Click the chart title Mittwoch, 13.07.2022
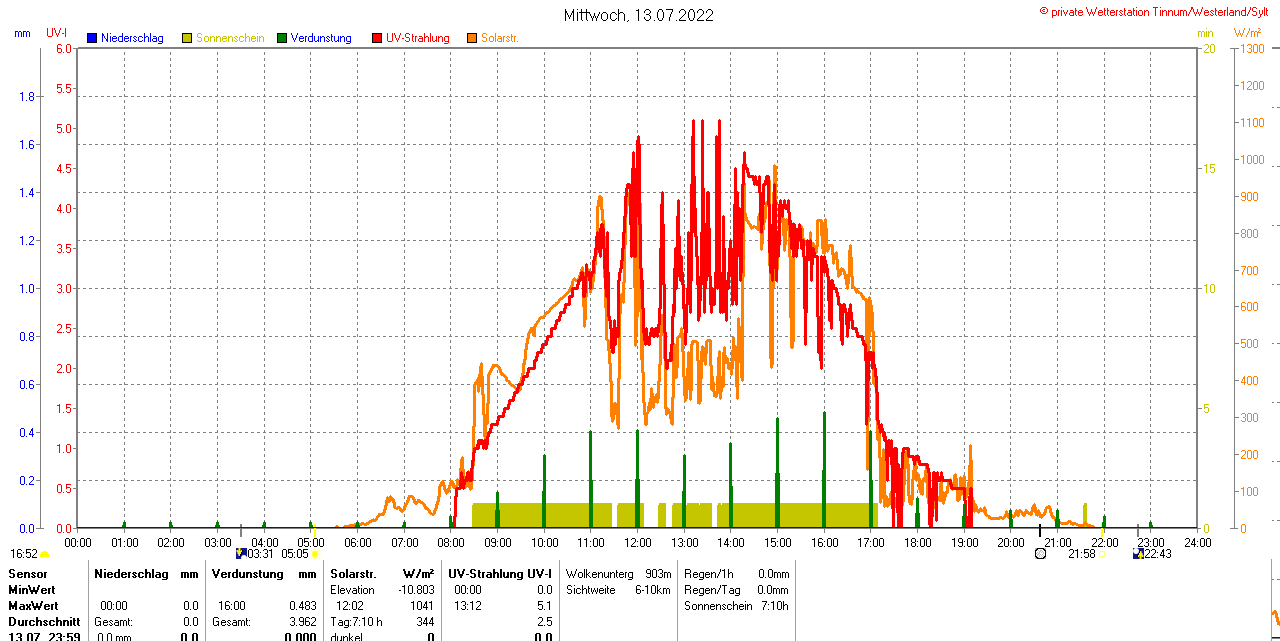1280x641 pixels. (639, 15)
